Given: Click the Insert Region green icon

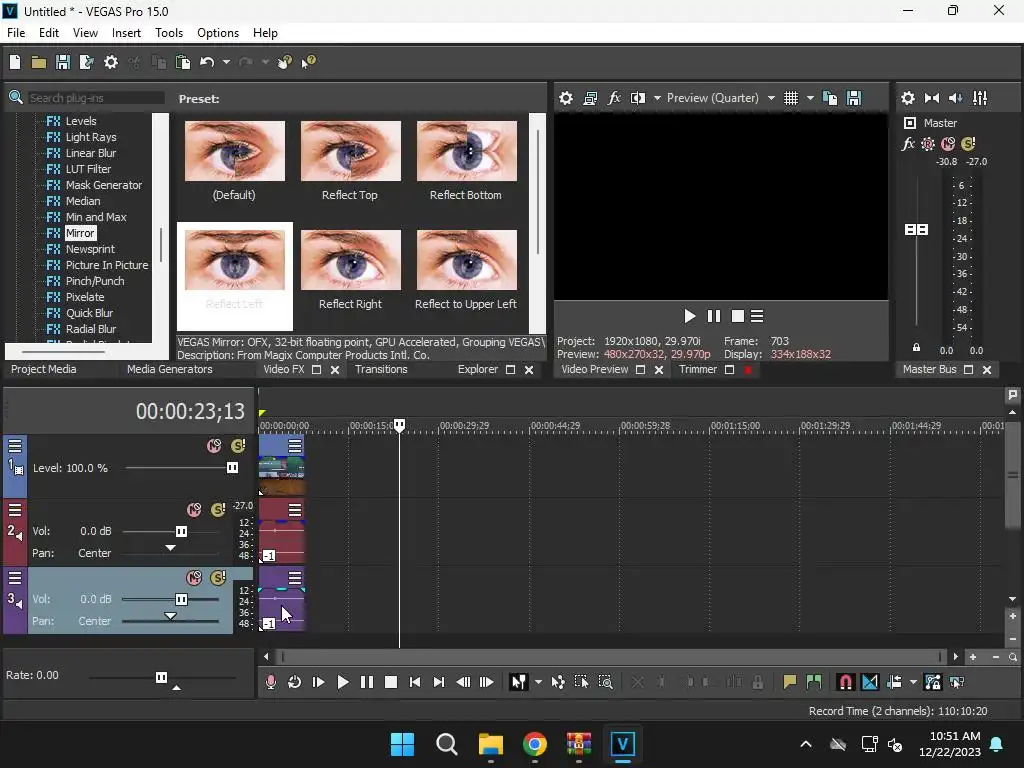Looking at the screenshot, I should [x=814, y=682].
